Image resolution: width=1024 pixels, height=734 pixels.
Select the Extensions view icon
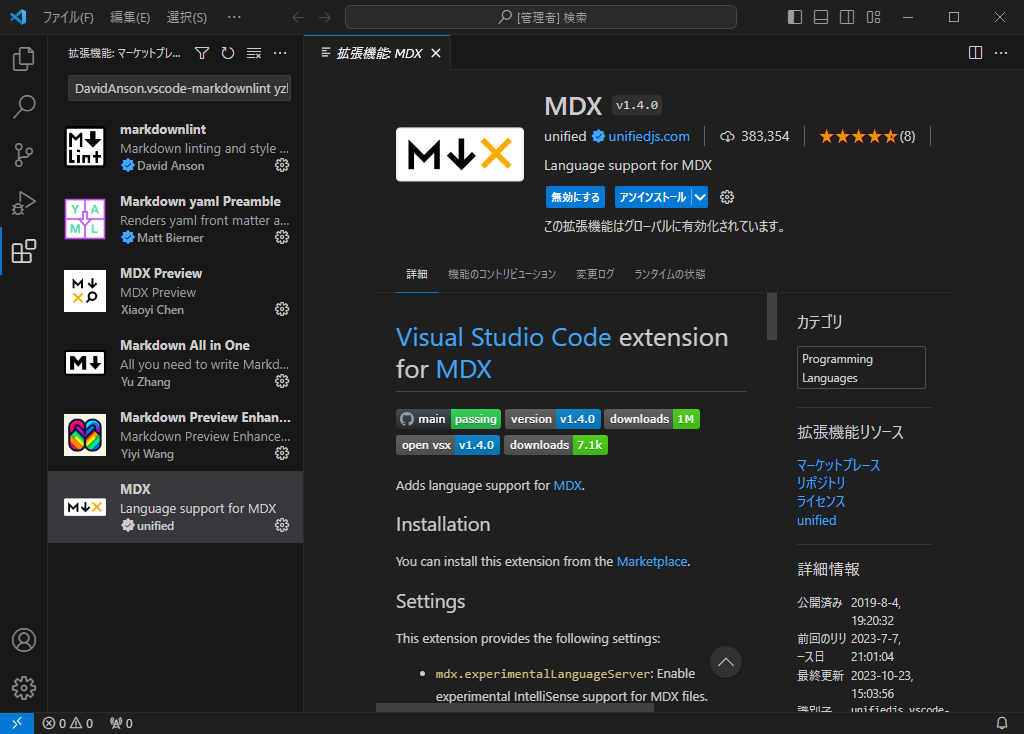(24, 251)
